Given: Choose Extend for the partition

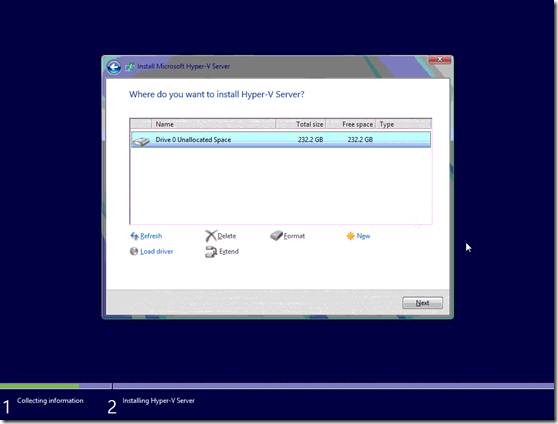Looking at the screenshot, I should tap(229, 252).
